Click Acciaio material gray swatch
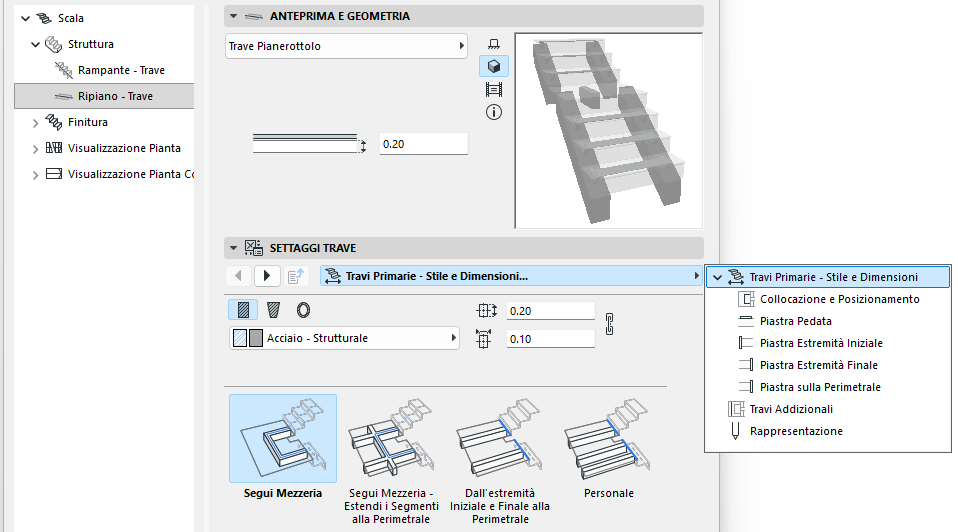This screenshot has width=958, height=532. [256, 338]
